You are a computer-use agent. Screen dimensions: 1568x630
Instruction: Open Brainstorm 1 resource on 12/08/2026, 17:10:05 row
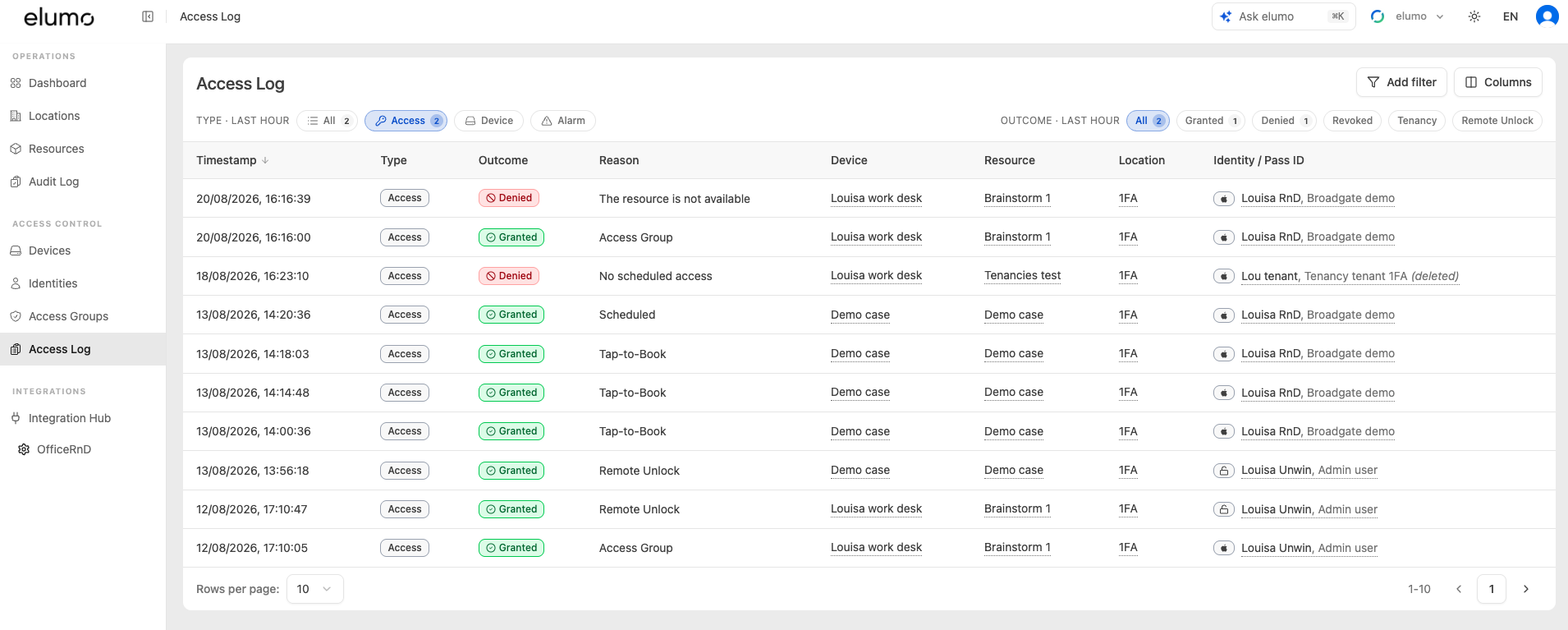point(1017,548)
